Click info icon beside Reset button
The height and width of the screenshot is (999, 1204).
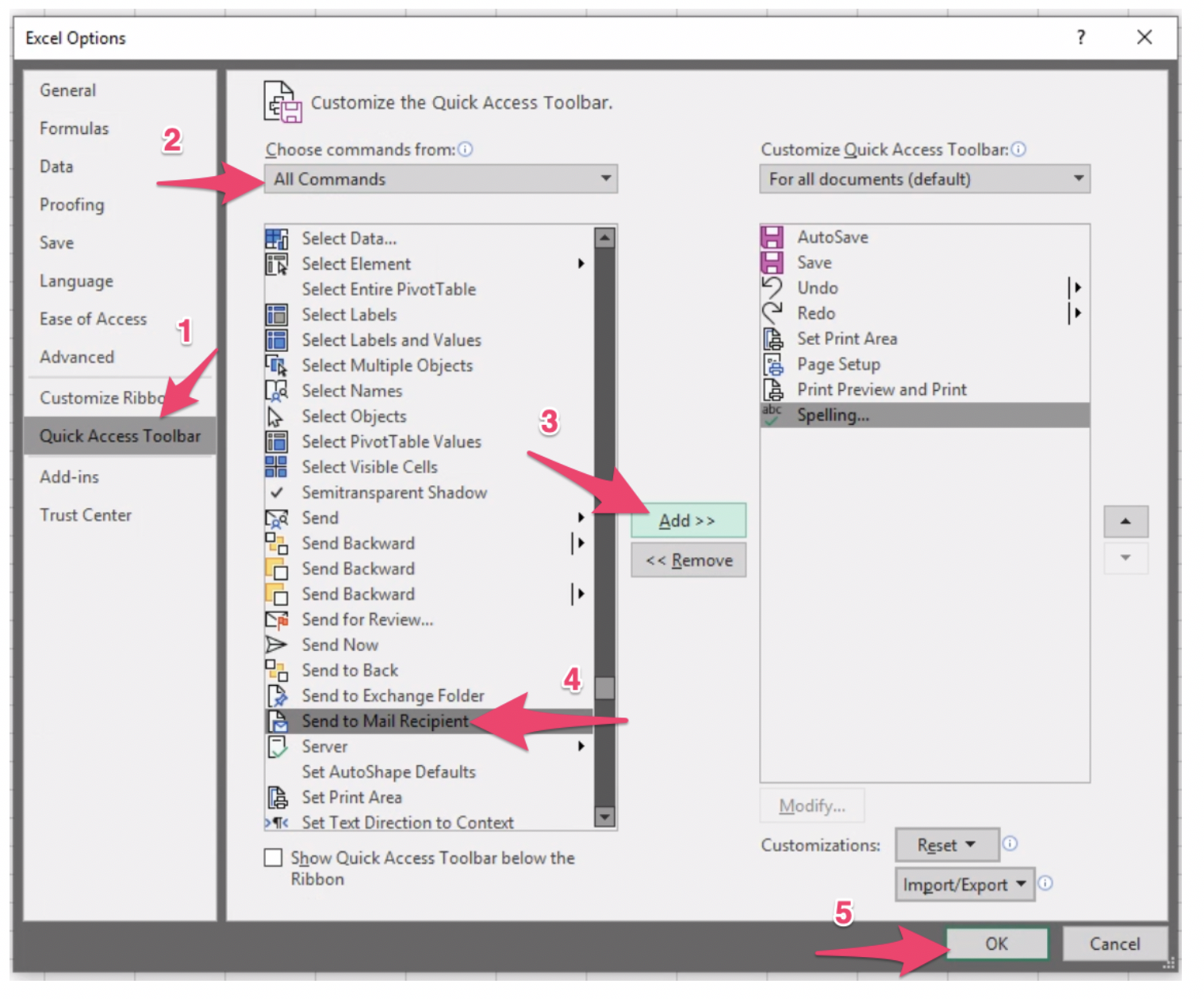pyautogui.click(x=1010, y=844)
